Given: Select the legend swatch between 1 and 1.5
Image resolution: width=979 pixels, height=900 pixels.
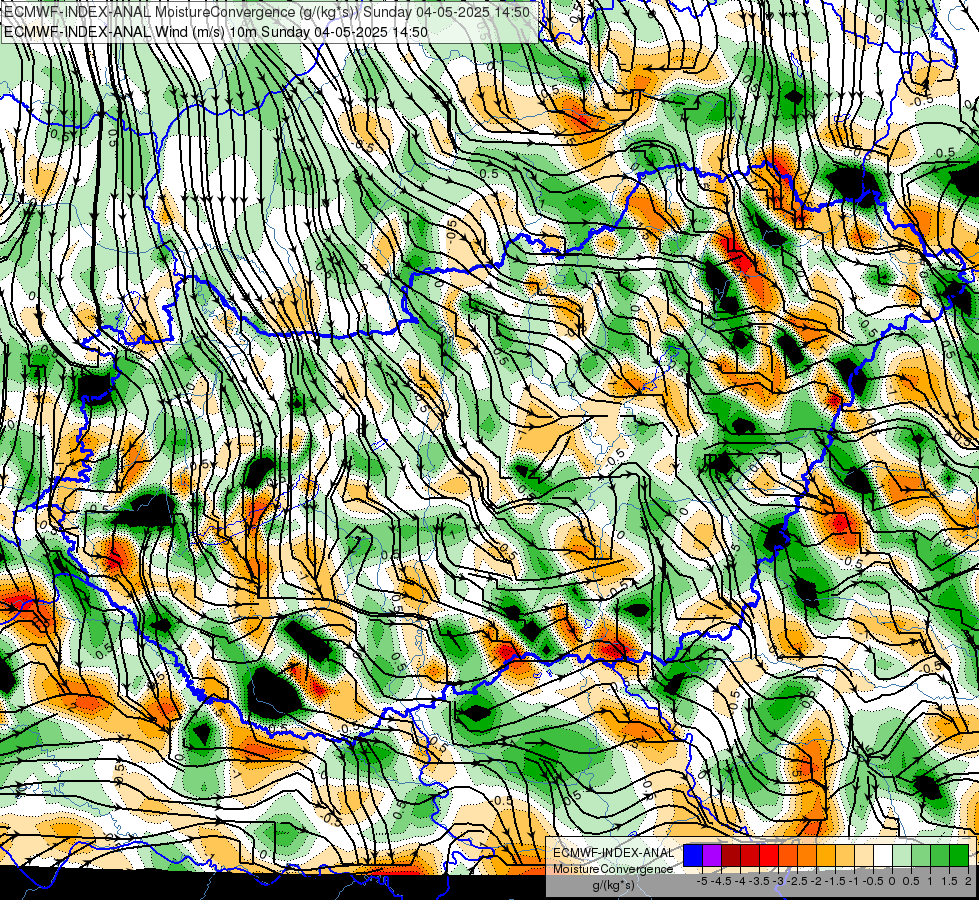Looking at the screenshot, I should pos(940,855).
